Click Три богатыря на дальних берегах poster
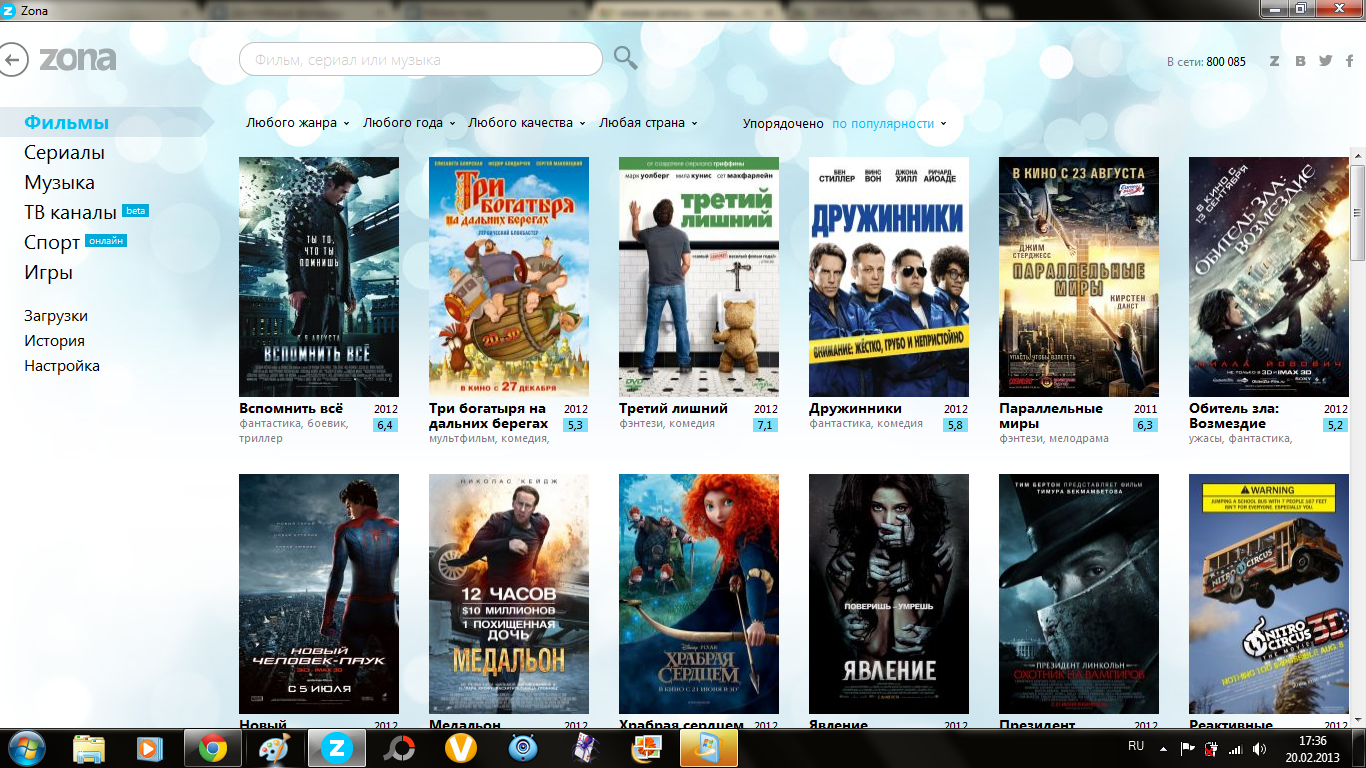 coord(509,277)
